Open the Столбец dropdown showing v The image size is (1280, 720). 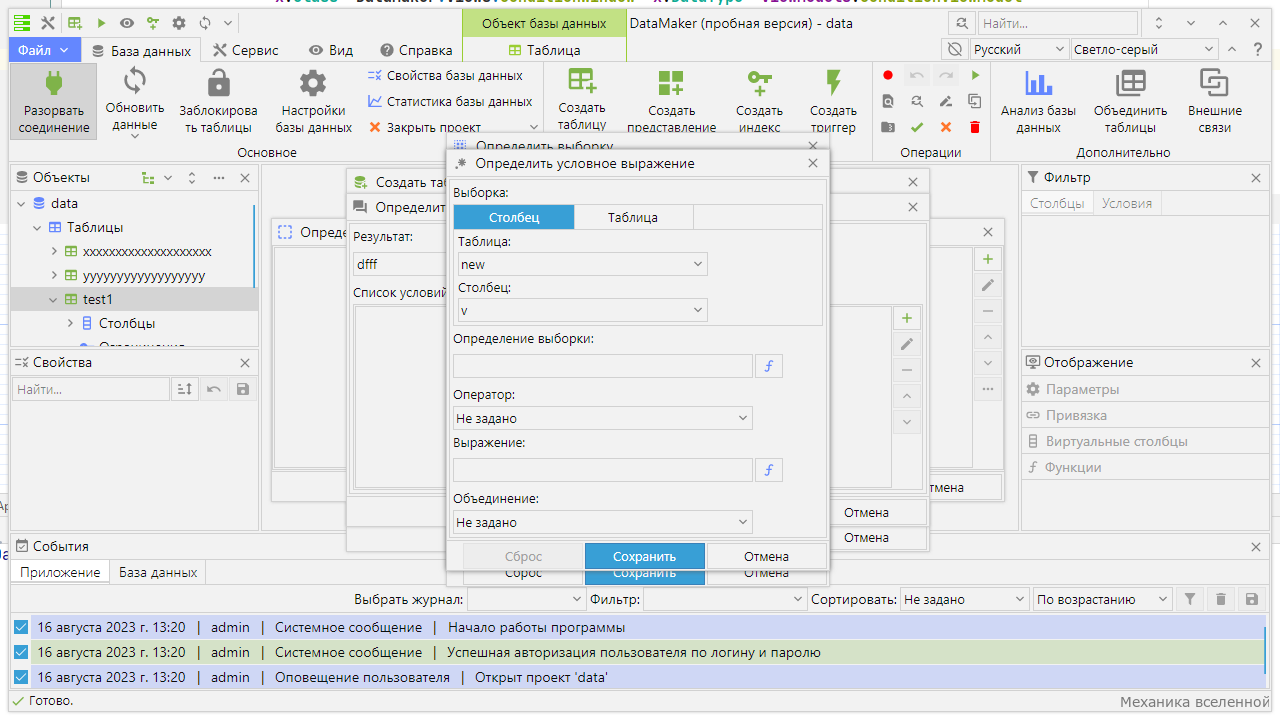(x=583, y=310)
